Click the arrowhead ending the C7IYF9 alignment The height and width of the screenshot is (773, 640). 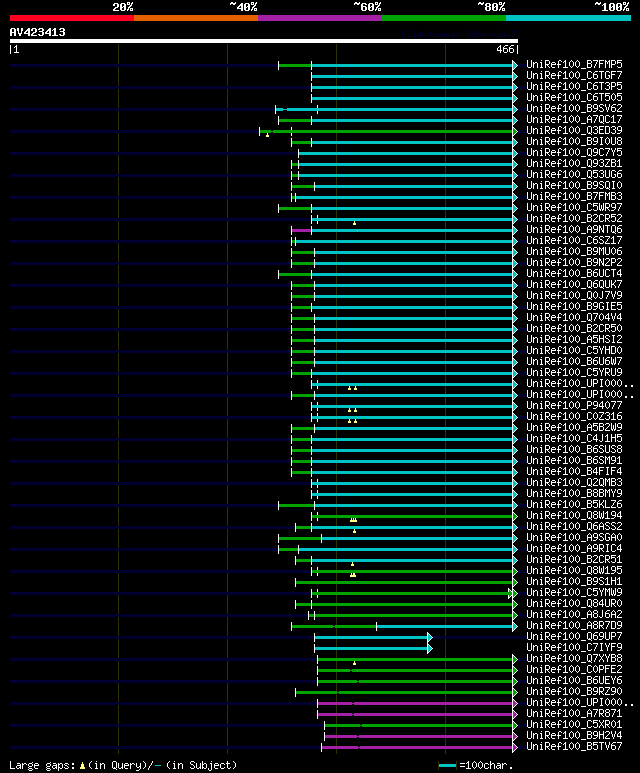click(x=430, y=648)
